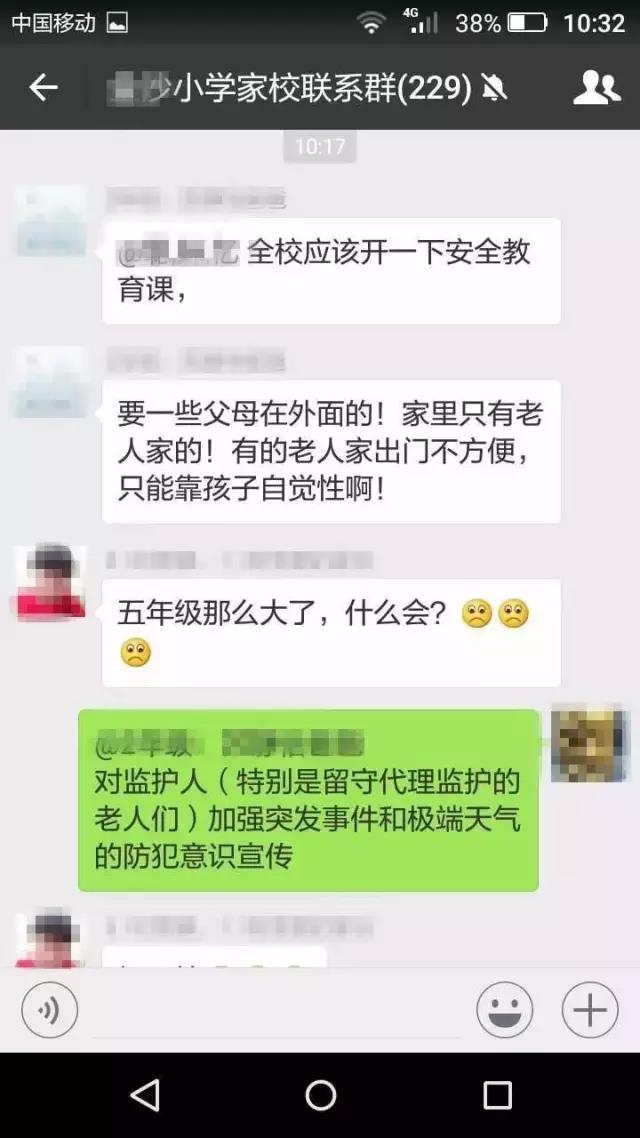Tap the message text input field
This screenshot has width=640, height=1138.
[x=276, y=1010]
